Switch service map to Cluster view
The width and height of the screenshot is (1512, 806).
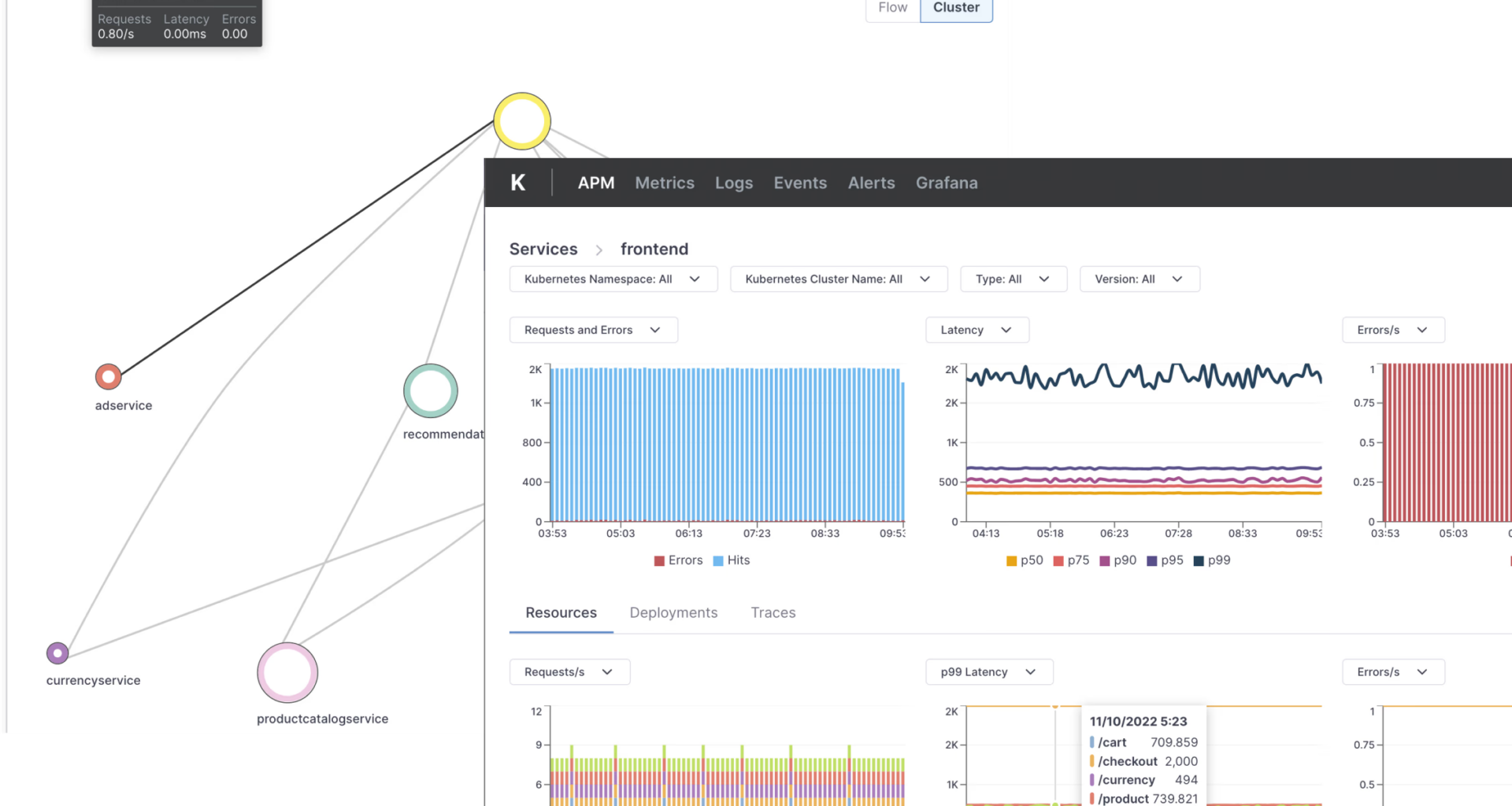(x=956, y=8)
